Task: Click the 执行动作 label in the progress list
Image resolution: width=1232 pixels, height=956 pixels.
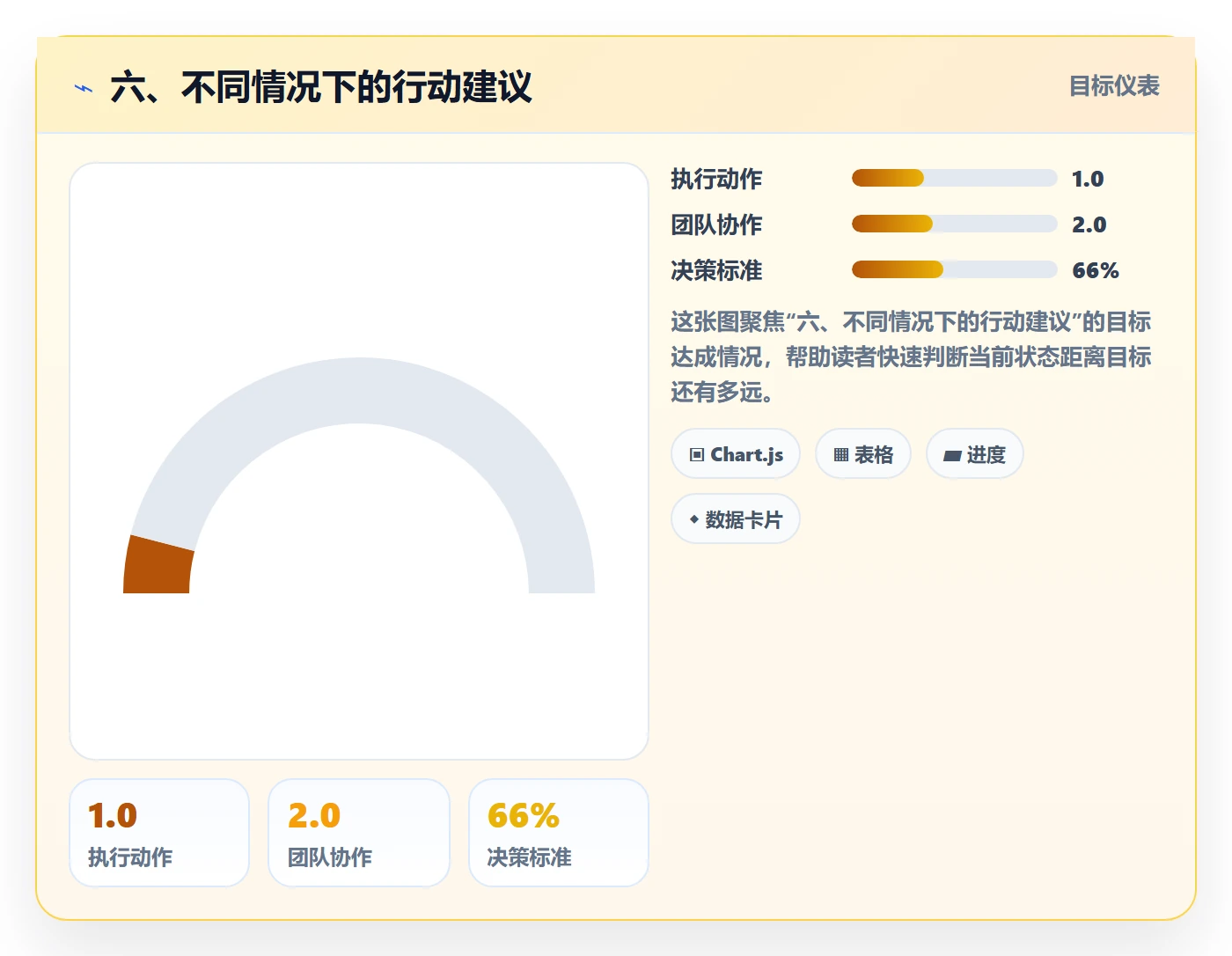Action: (x=716, y=179)
